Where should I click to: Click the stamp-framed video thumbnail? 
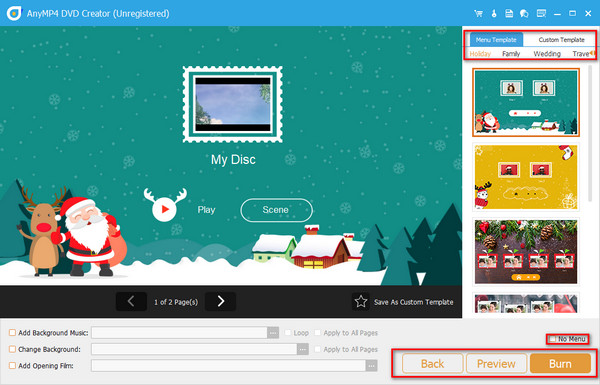coord(233,104)
